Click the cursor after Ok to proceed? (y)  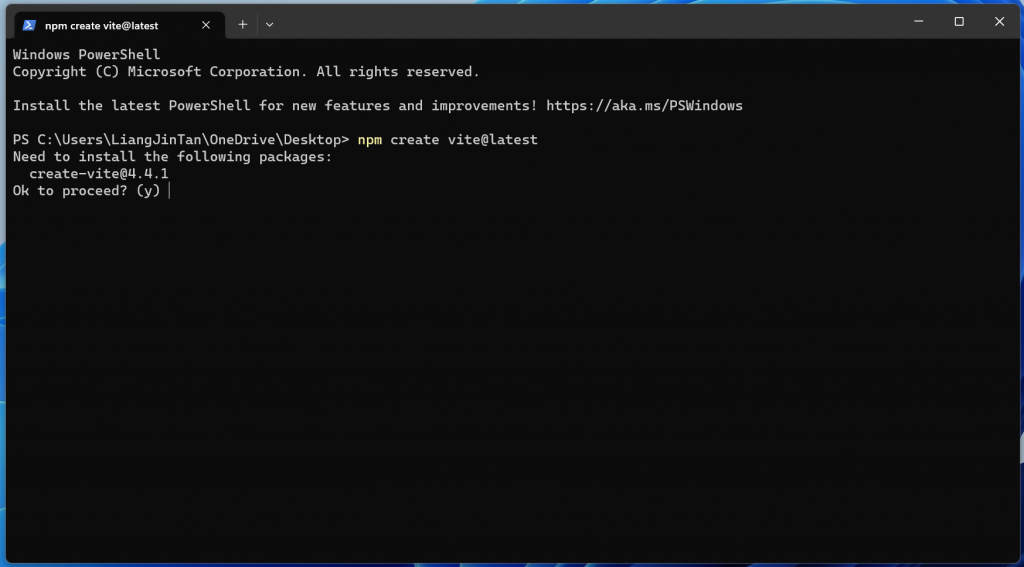[x=169, y=191]
